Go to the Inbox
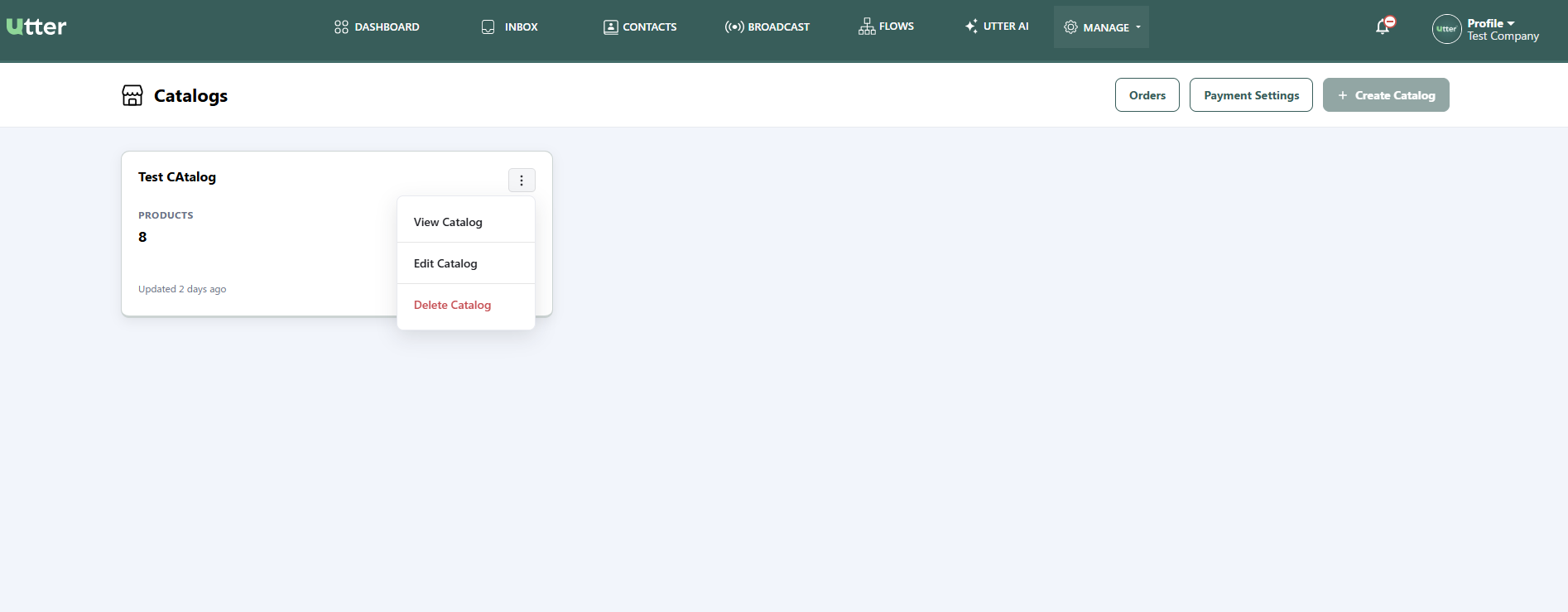 510,27
